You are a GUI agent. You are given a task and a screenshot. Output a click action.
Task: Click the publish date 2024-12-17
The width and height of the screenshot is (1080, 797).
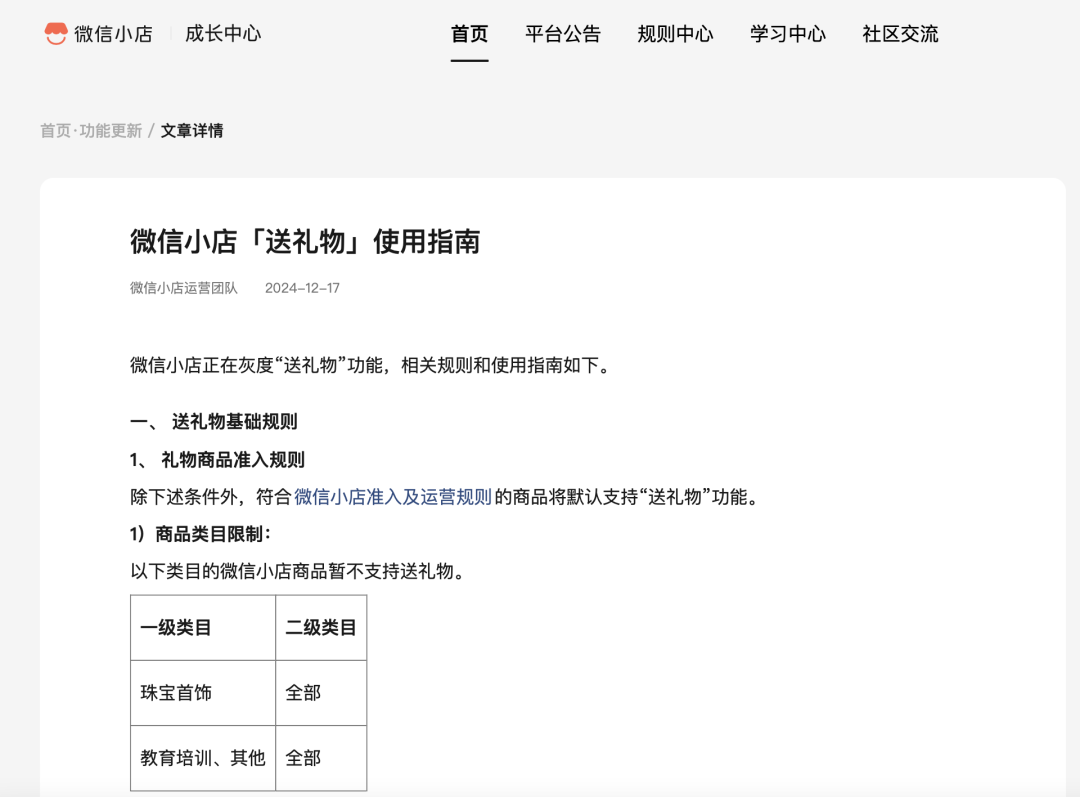(x=302, y=288)
